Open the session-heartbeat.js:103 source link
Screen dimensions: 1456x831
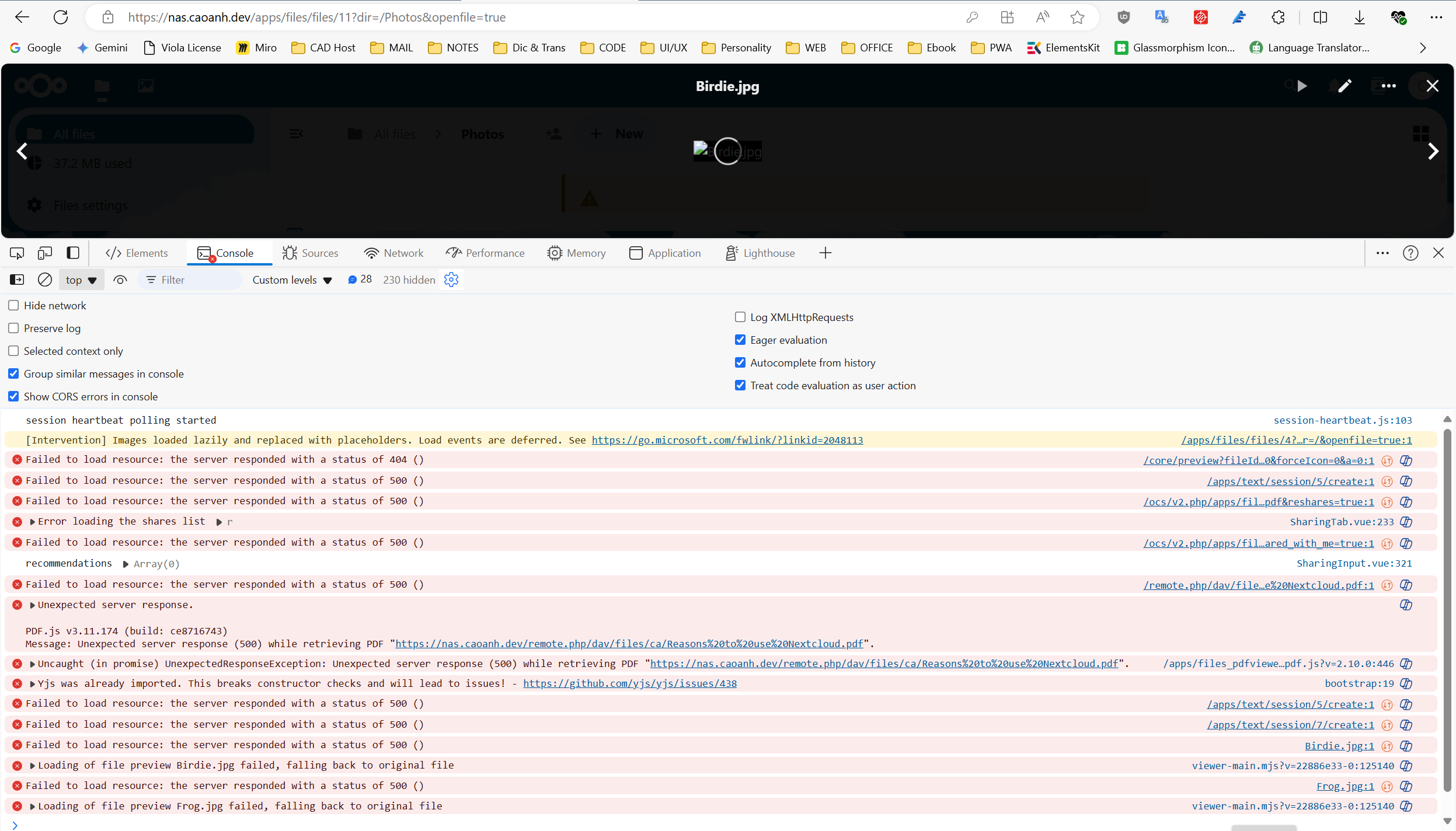click(x=1342, y=420)
